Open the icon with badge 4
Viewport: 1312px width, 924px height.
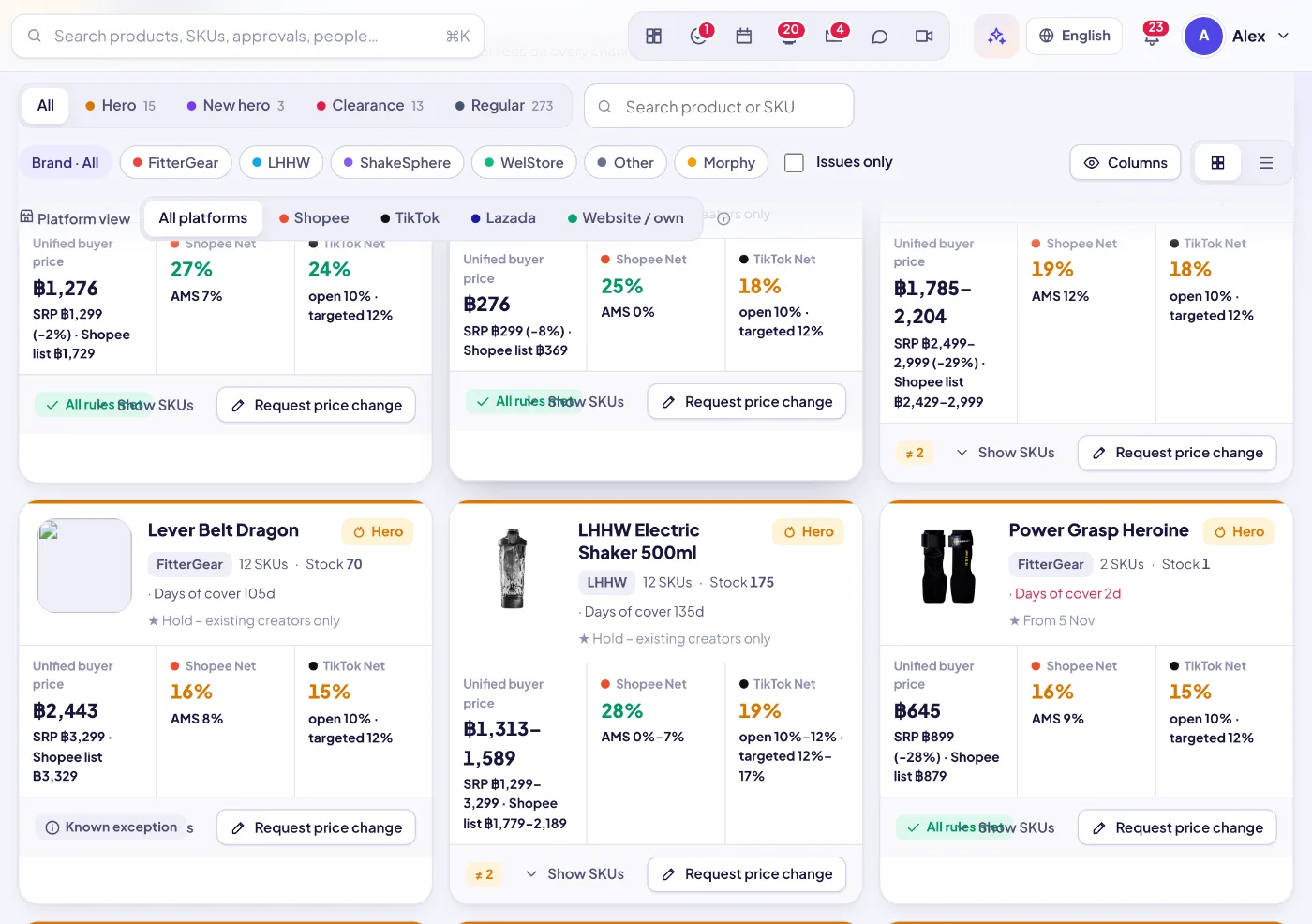coord(834,37)
